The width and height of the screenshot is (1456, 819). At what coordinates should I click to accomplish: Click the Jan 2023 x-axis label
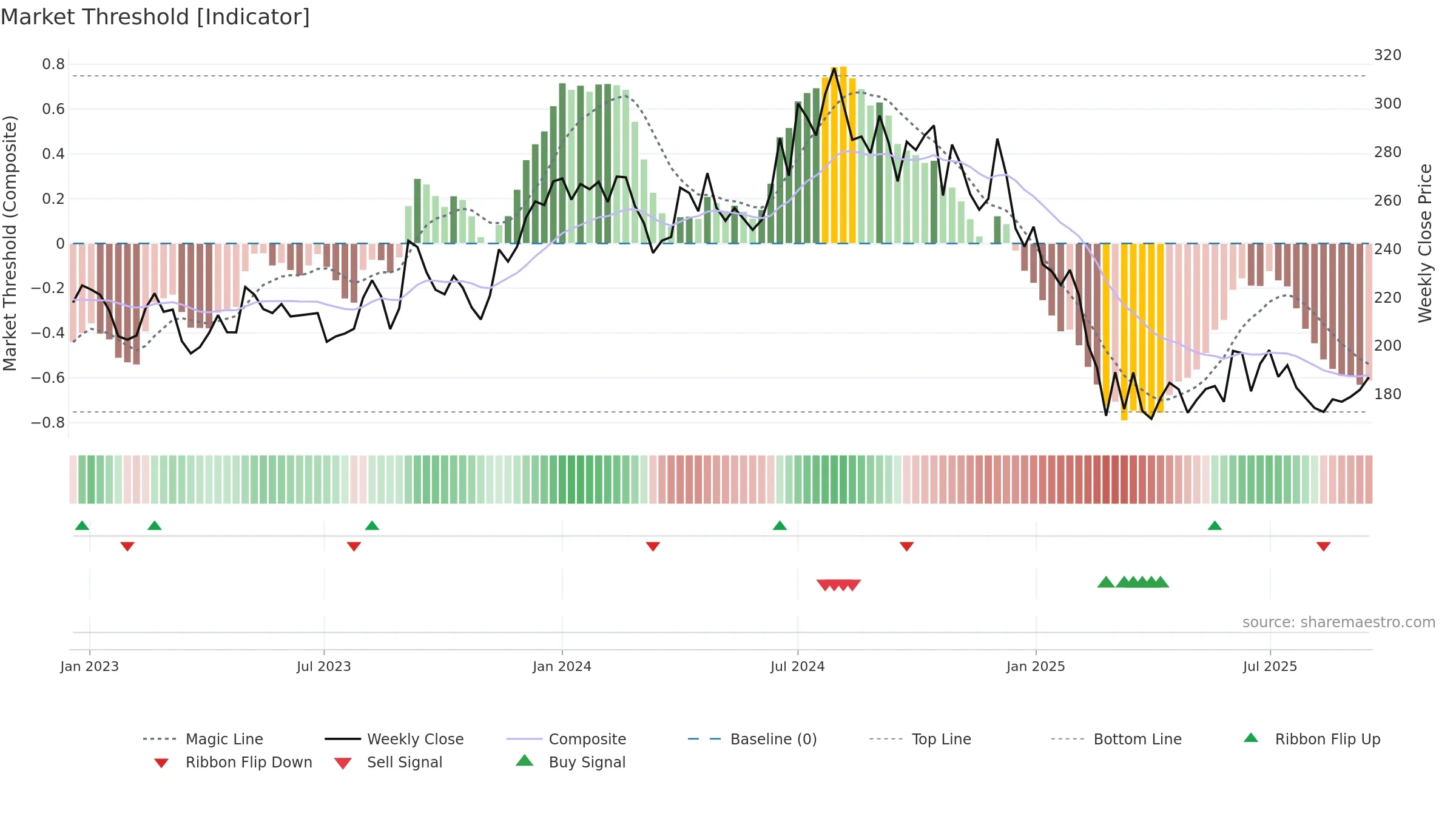point(90,666)
